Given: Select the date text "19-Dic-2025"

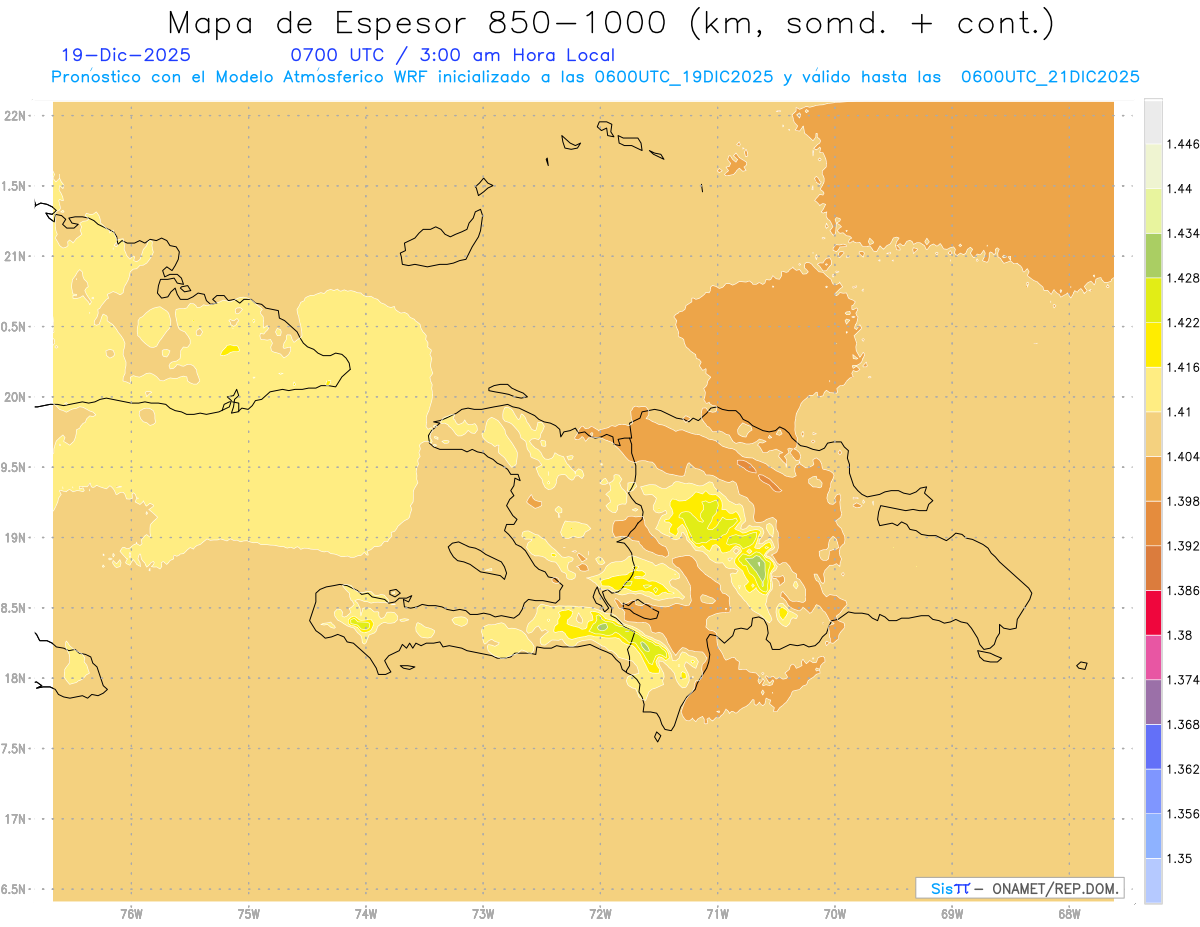Looking at the screenshot, I should (125, 56).
